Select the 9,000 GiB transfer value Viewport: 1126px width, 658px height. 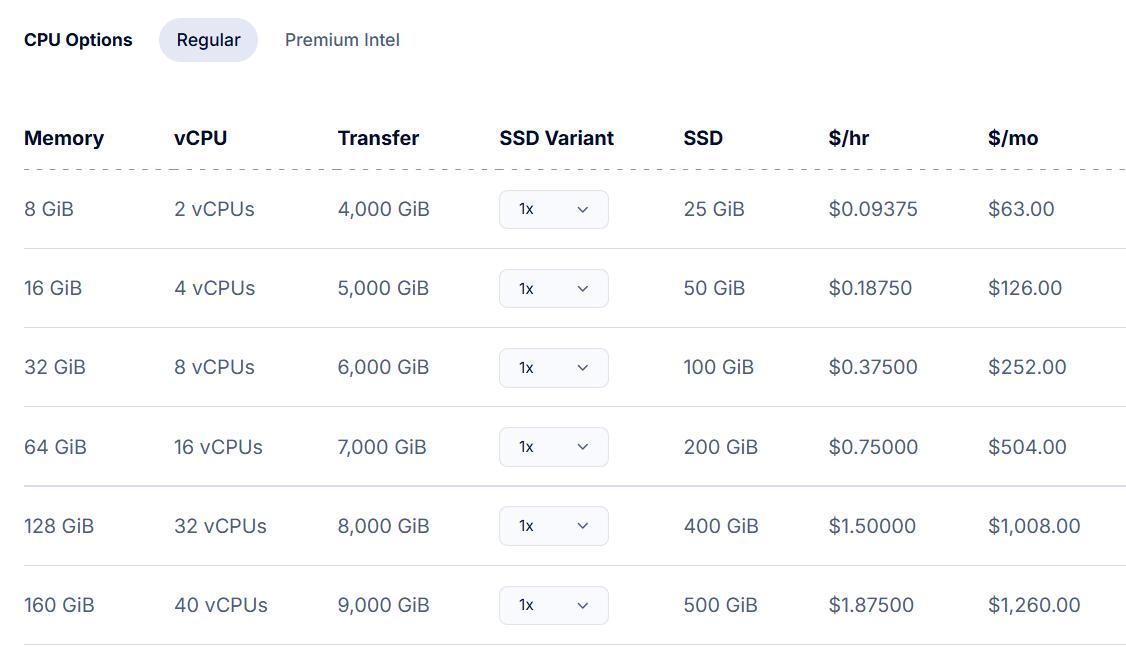[383, 605]
